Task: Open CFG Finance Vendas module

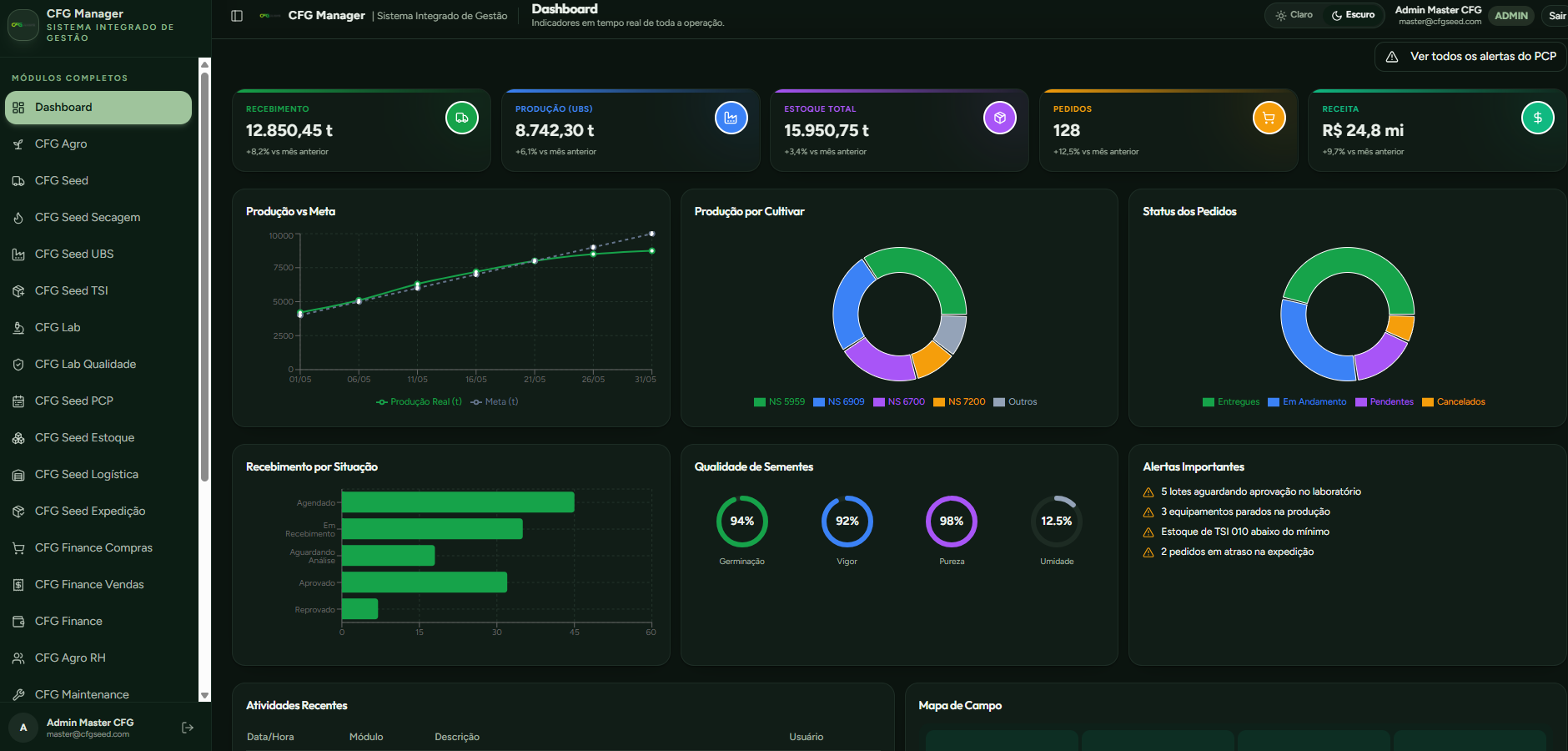Action: pyautogui.click(x=98, y=585)
